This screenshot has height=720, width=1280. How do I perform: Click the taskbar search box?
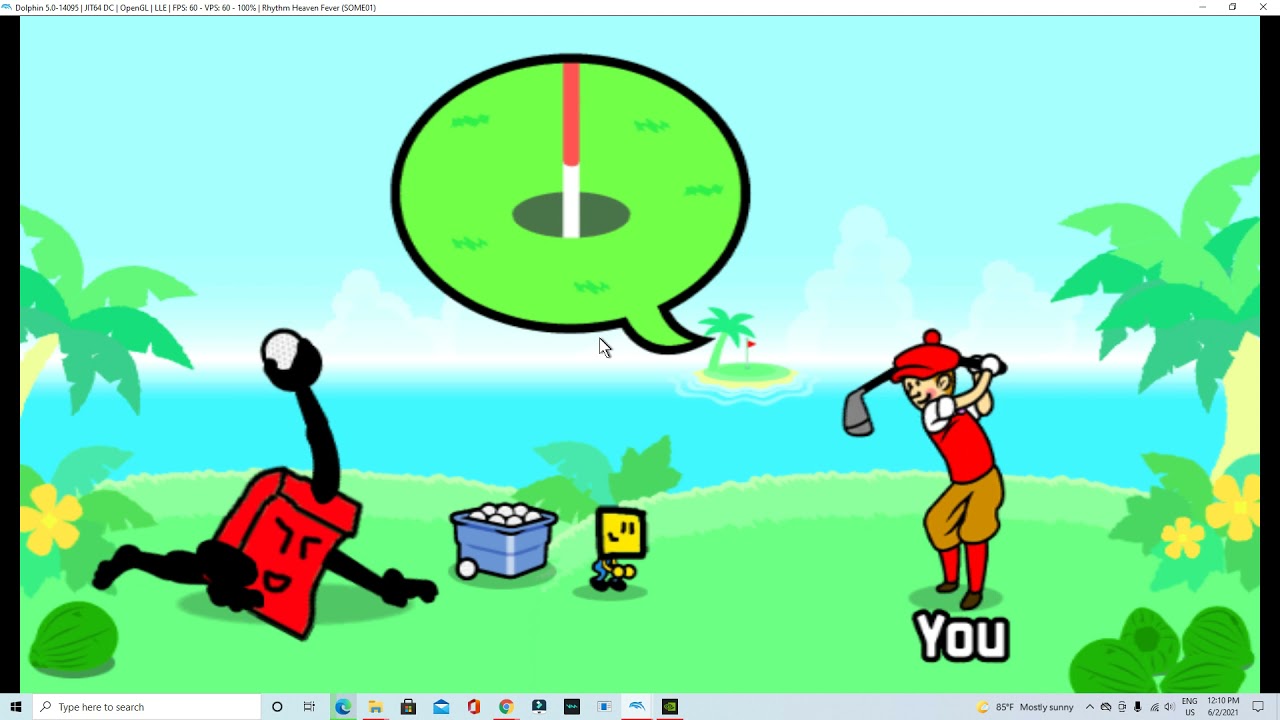click(146, 707)
